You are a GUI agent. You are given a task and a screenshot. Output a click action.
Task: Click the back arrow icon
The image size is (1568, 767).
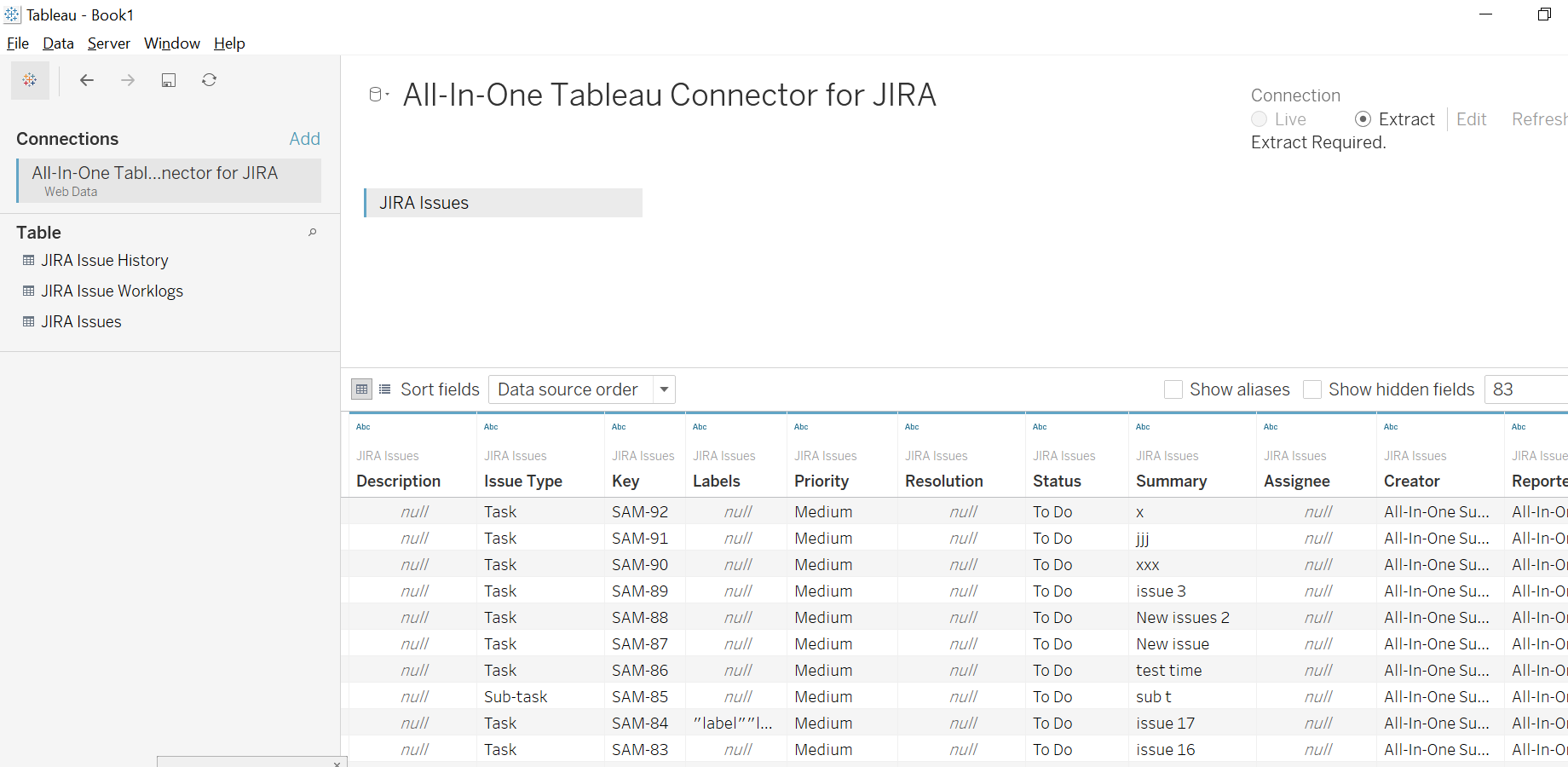pos(86,80)
